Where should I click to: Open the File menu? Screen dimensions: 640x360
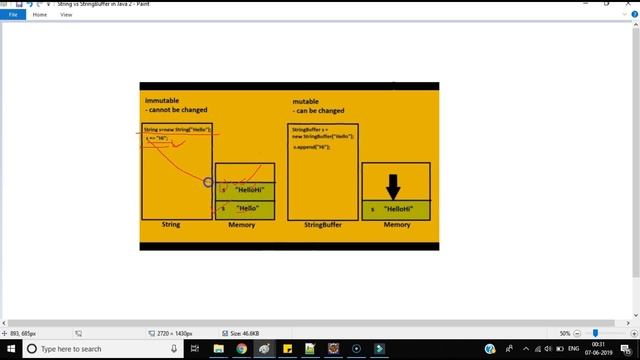13,15
